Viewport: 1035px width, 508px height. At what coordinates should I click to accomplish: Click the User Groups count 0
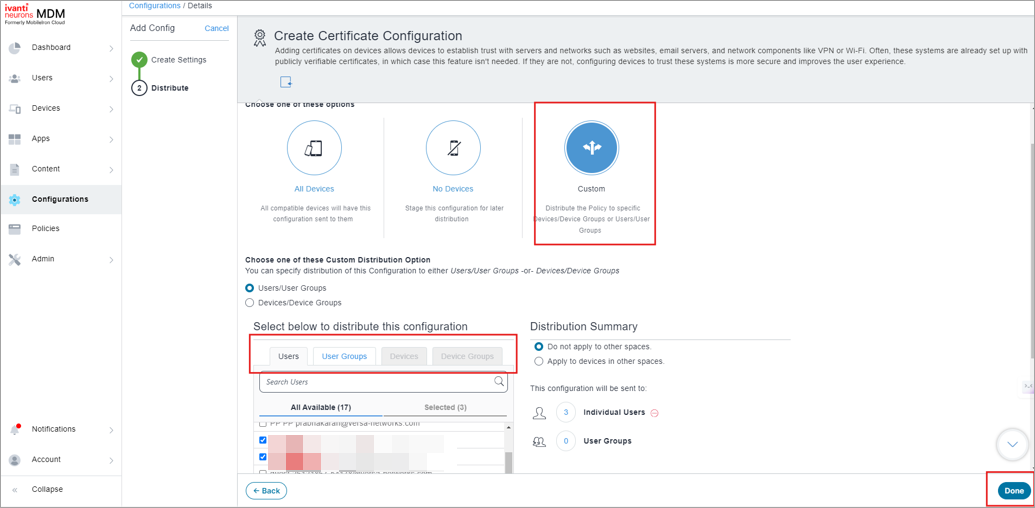566,441
